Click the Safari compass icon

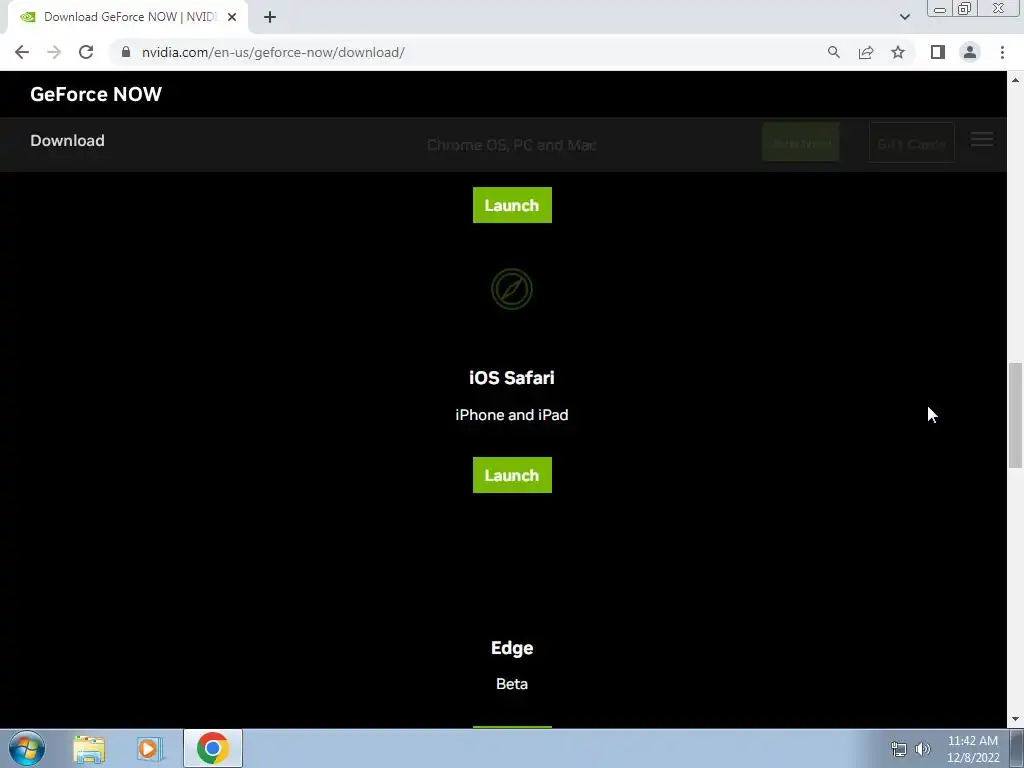click(x=512, y=289)
